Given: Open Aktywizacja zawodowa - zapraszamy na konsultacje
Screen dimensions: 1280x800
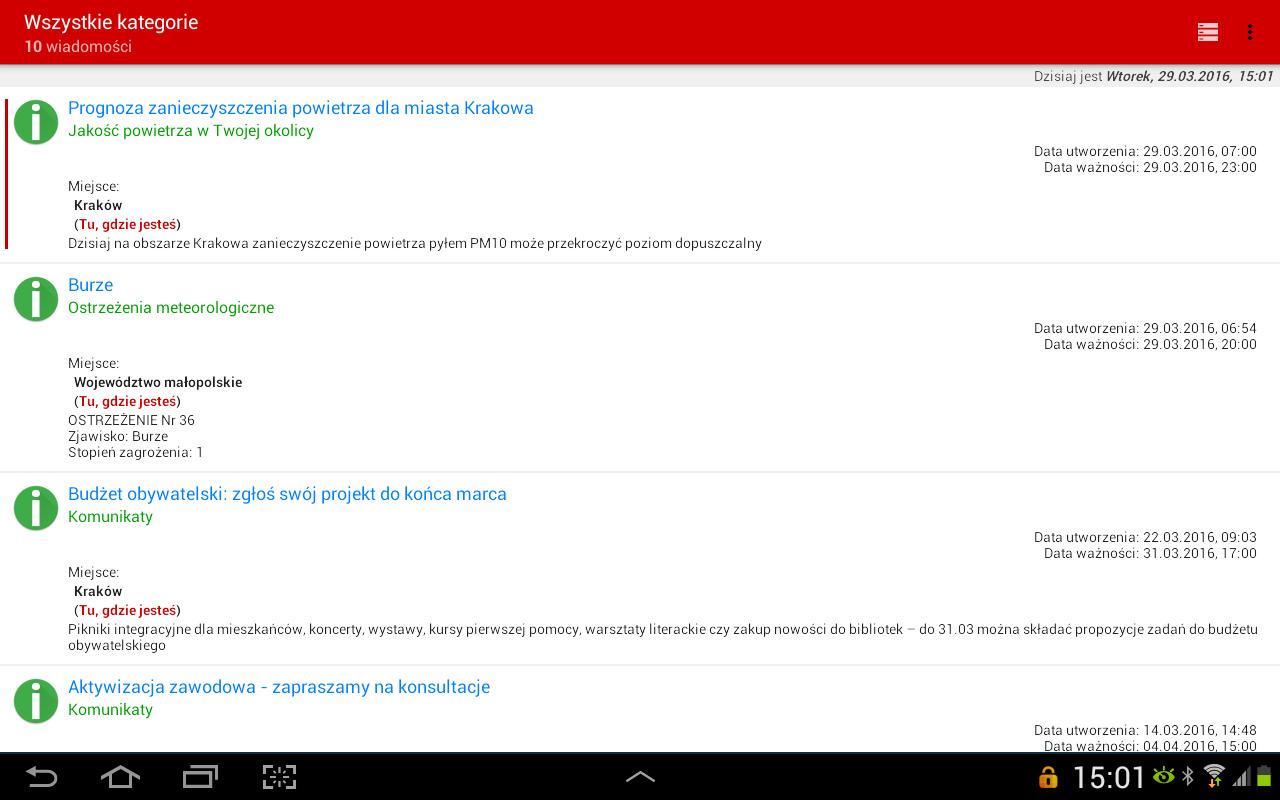Looking at the screenshot, I should click(x=279, y=687).
